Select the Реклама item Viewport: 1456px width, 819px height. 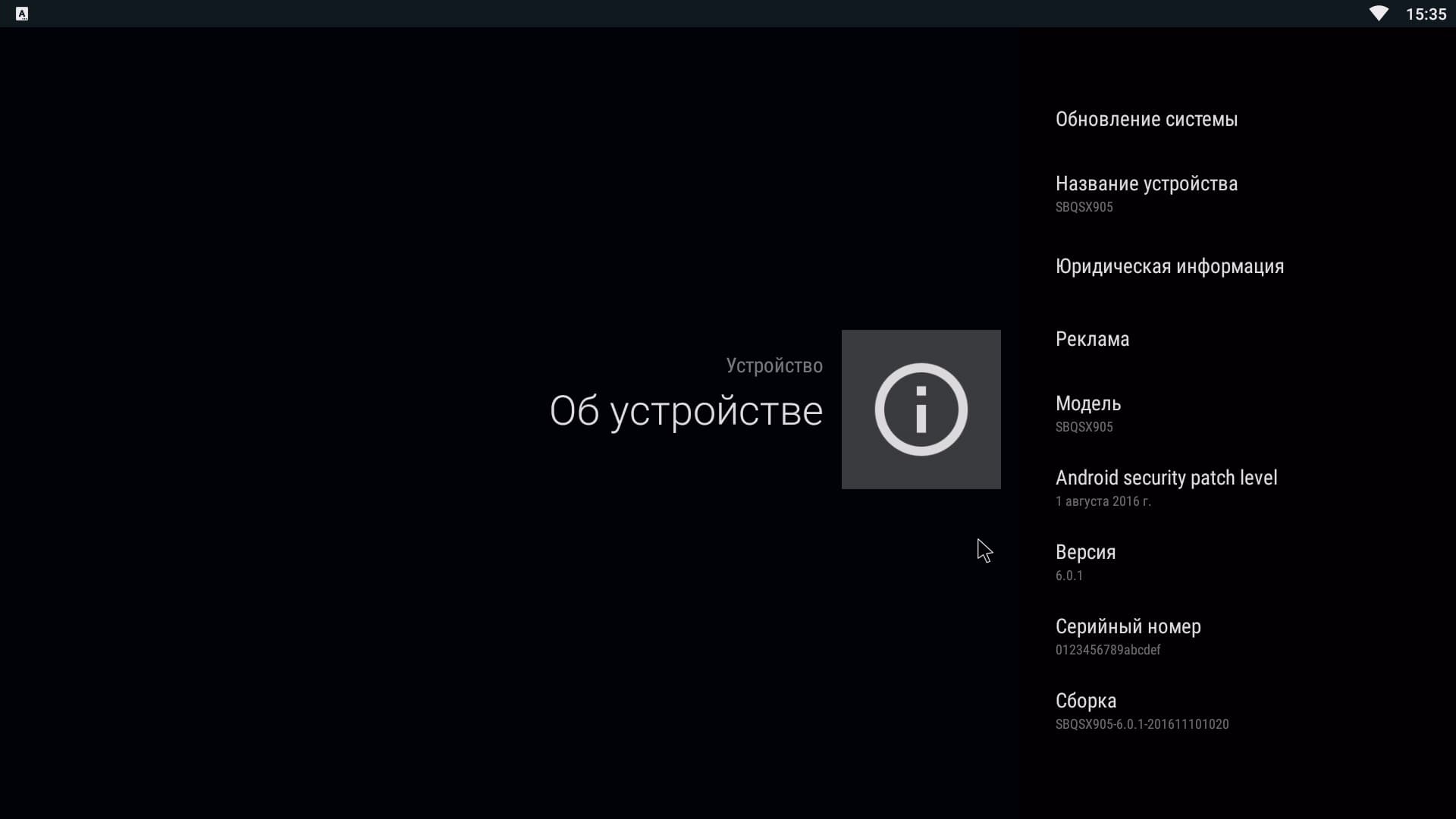point(1092,339)
